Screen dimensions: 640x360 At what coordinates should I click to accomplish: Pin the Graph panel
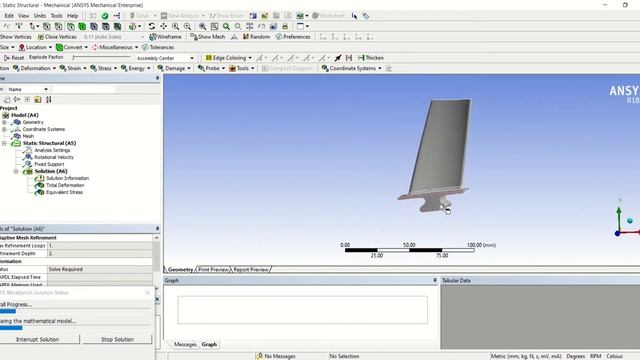pyautogui.click(x=435, y=280)
